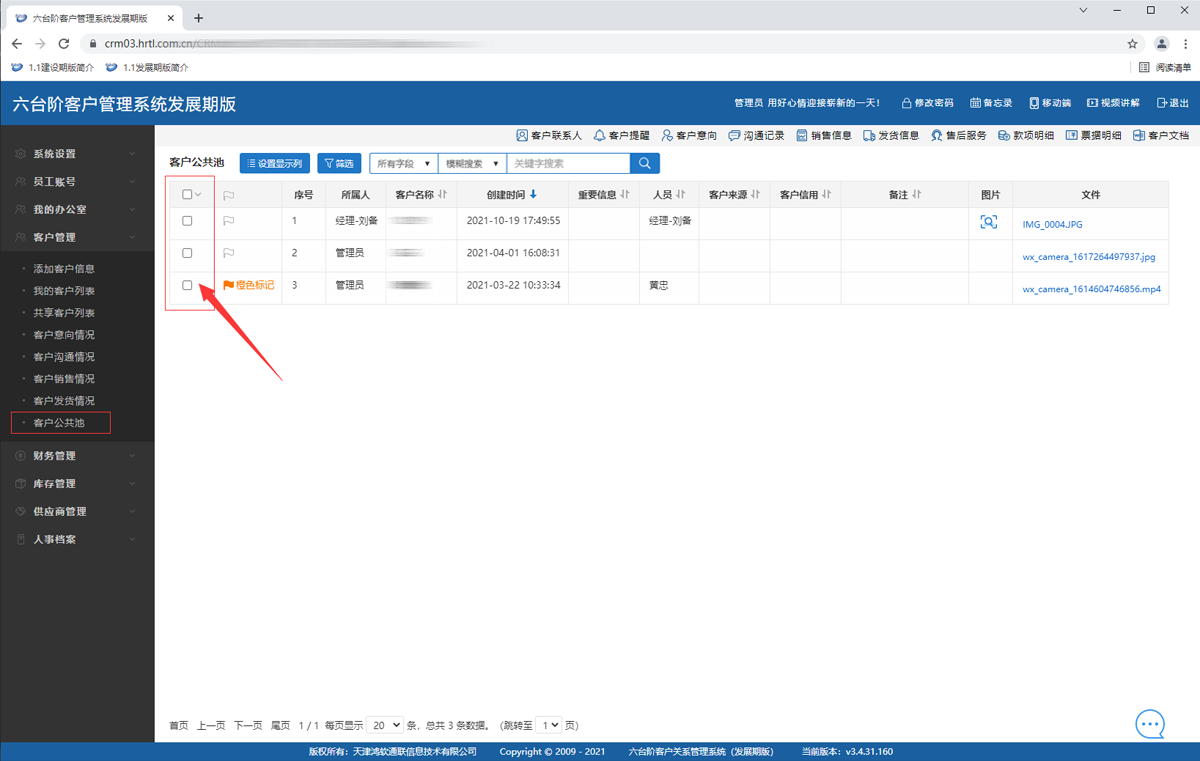The height and width of the screenshot is (761, 1200).
Task: Open a new browser tab
Action: click(198, 18)
